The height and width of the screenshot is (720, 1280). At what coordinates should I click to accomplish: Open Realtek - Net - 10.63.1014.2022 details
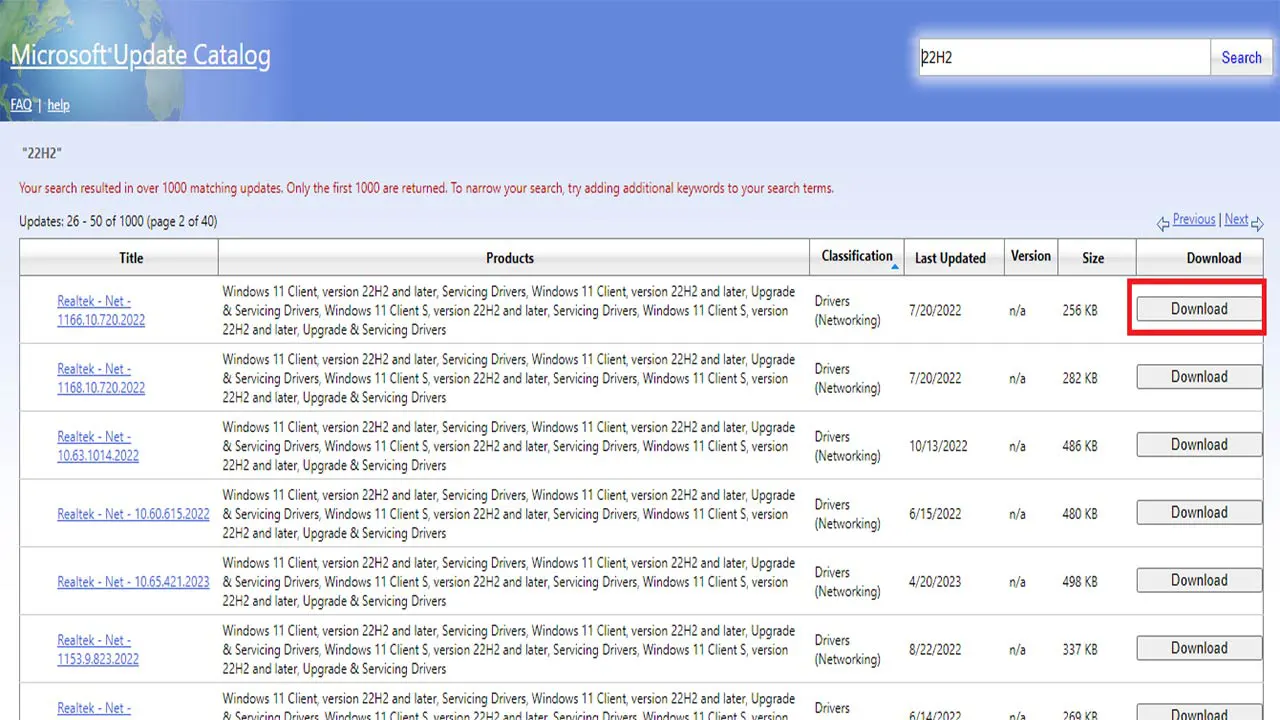pos(98,446)
